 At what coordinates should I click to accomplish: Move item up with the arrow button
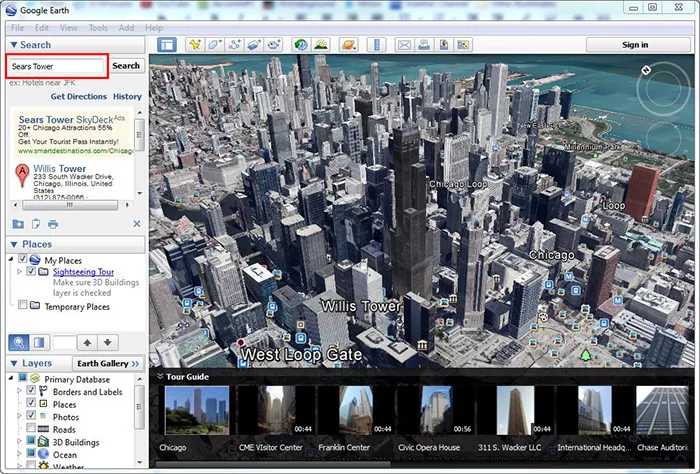pos(88,343)
